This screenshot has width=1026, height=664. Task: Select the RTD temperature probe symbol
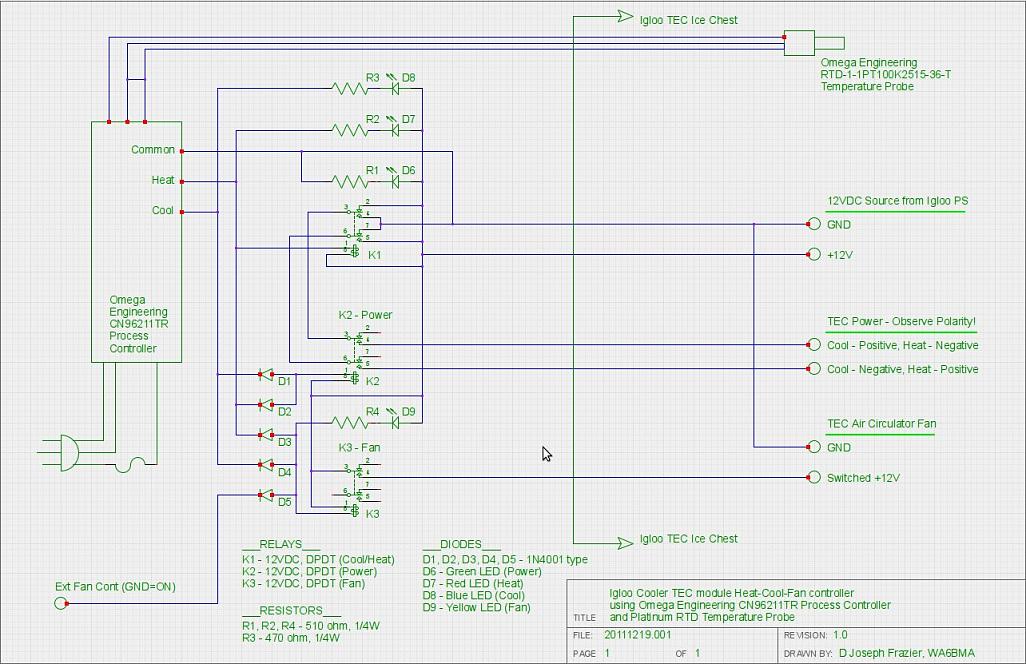(800, 43)
